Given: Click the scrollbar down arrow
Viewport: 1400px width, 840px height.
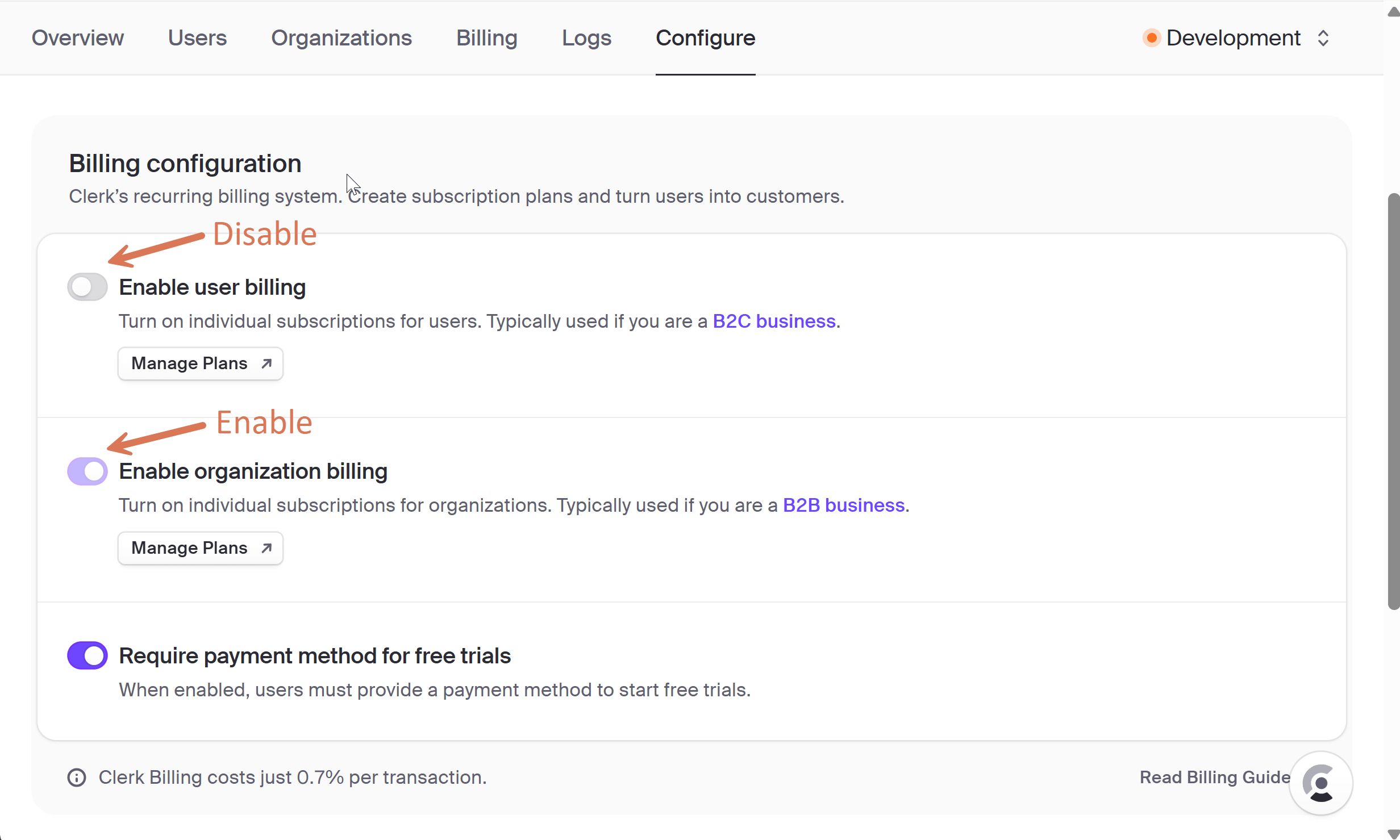Looking at the screenshot, I should point(1393,833).
